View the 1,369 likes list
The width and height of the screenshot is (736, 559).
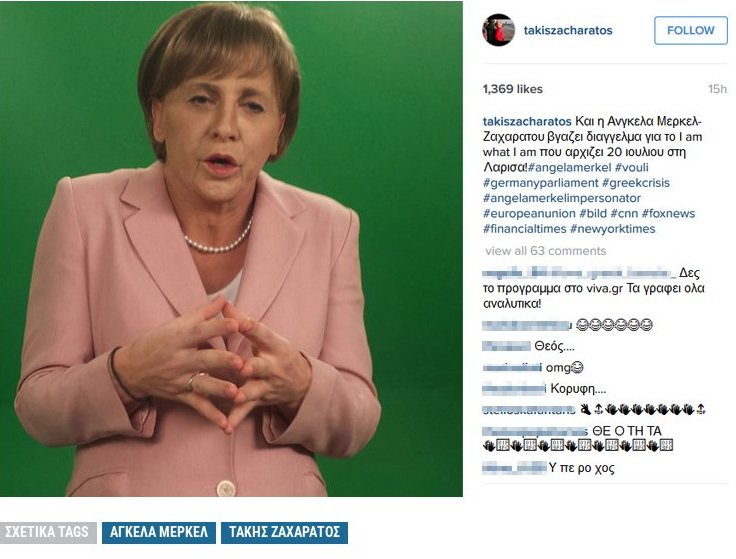pyautogui.click(x=513, y=89)
